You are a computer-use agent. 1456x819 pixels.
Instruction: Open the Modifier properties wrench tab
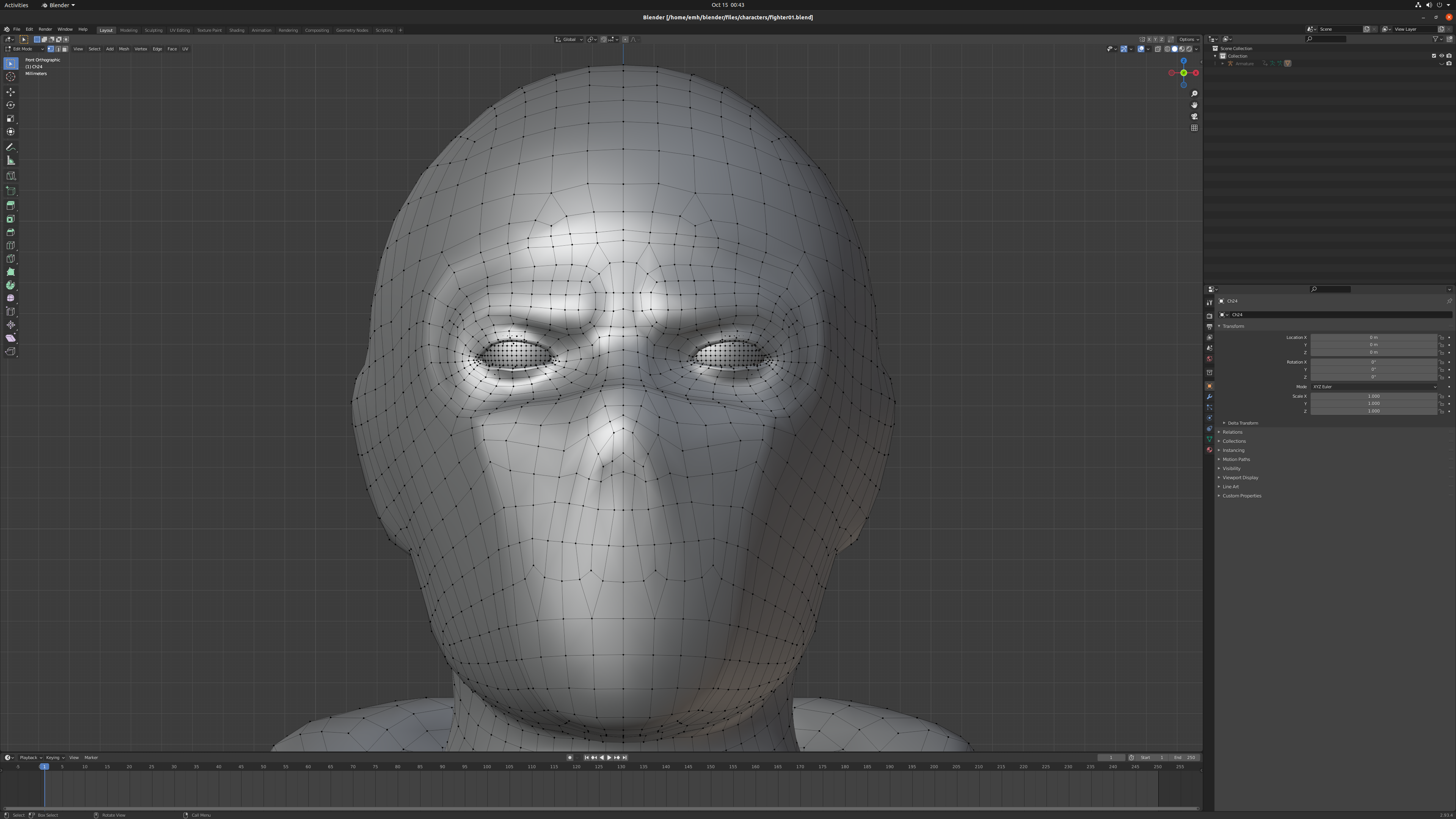(x=1209, y=397)
